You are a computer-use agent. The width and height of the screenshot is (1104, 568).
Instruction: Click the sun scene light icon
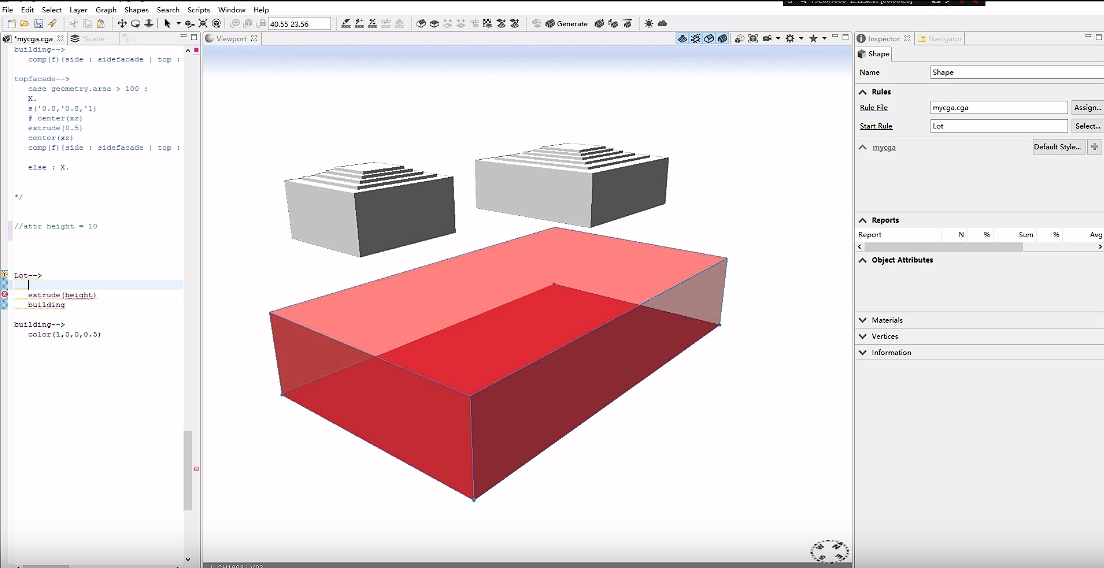tap(648, 23)
